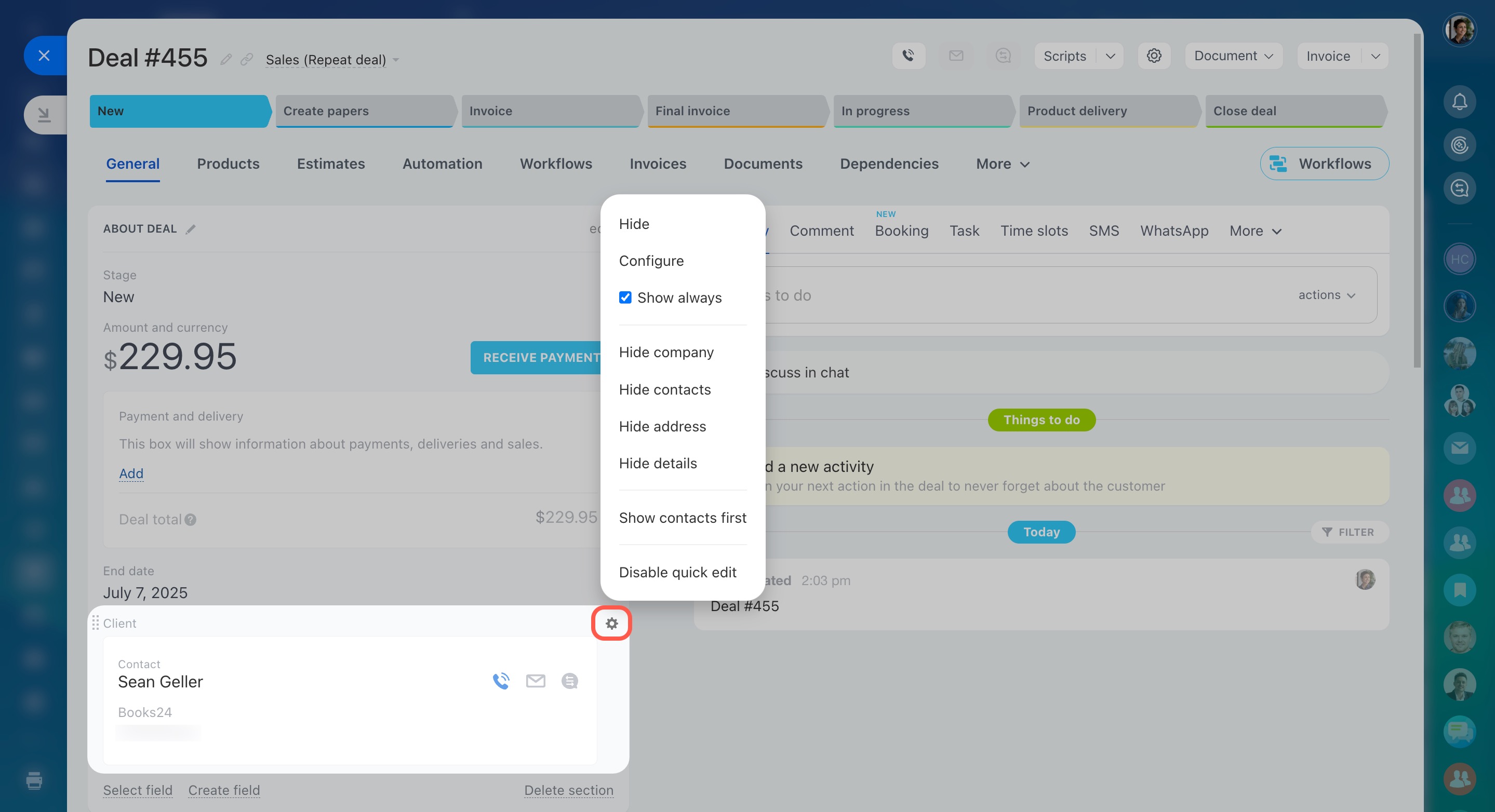Open the Document dropdown
The width and height of the screenshot is (1495, 812).
[x=1233, y=56]
